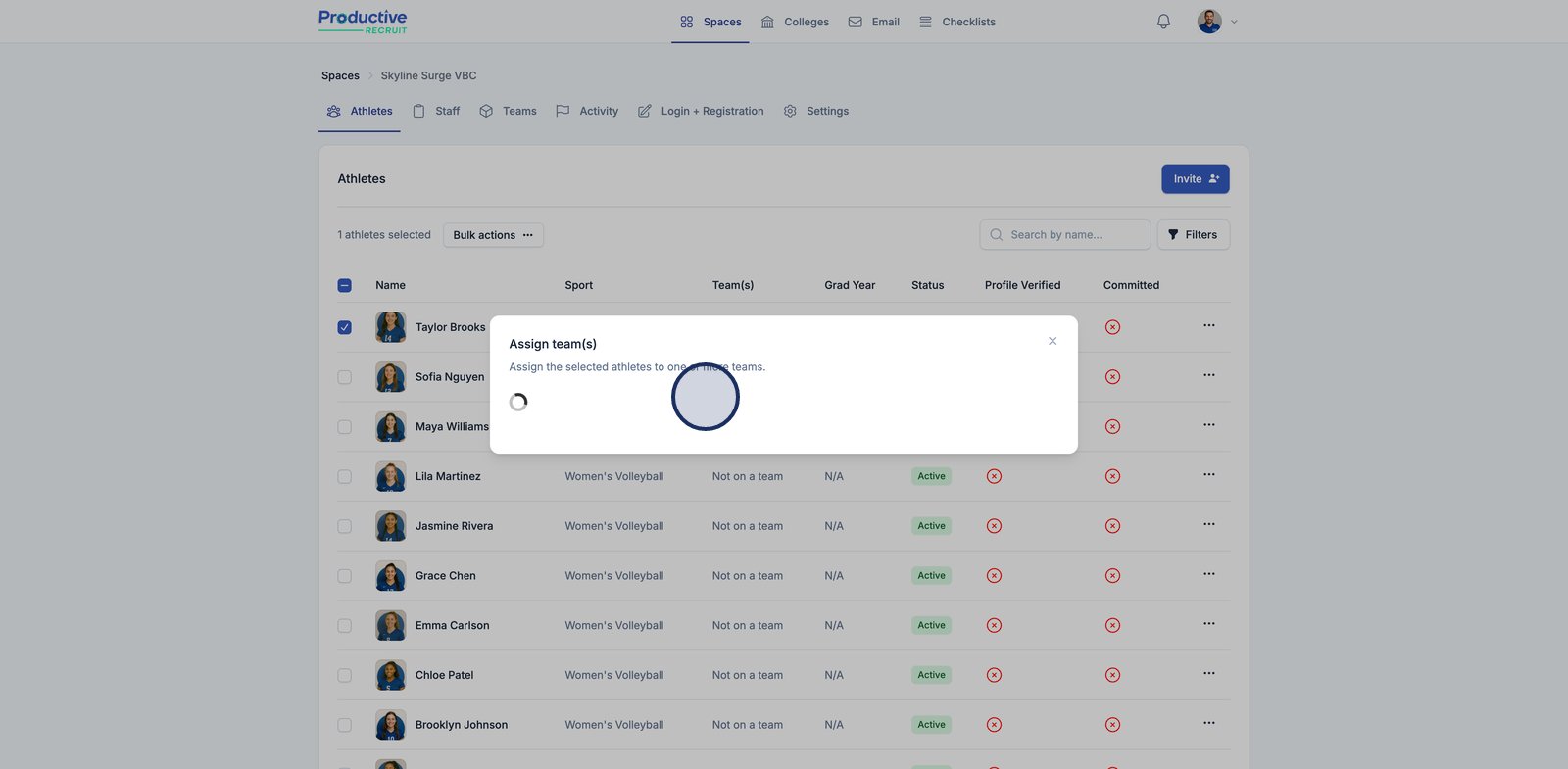Uncheck the Taylor Brooks checkbox

(x=345, y=327)
